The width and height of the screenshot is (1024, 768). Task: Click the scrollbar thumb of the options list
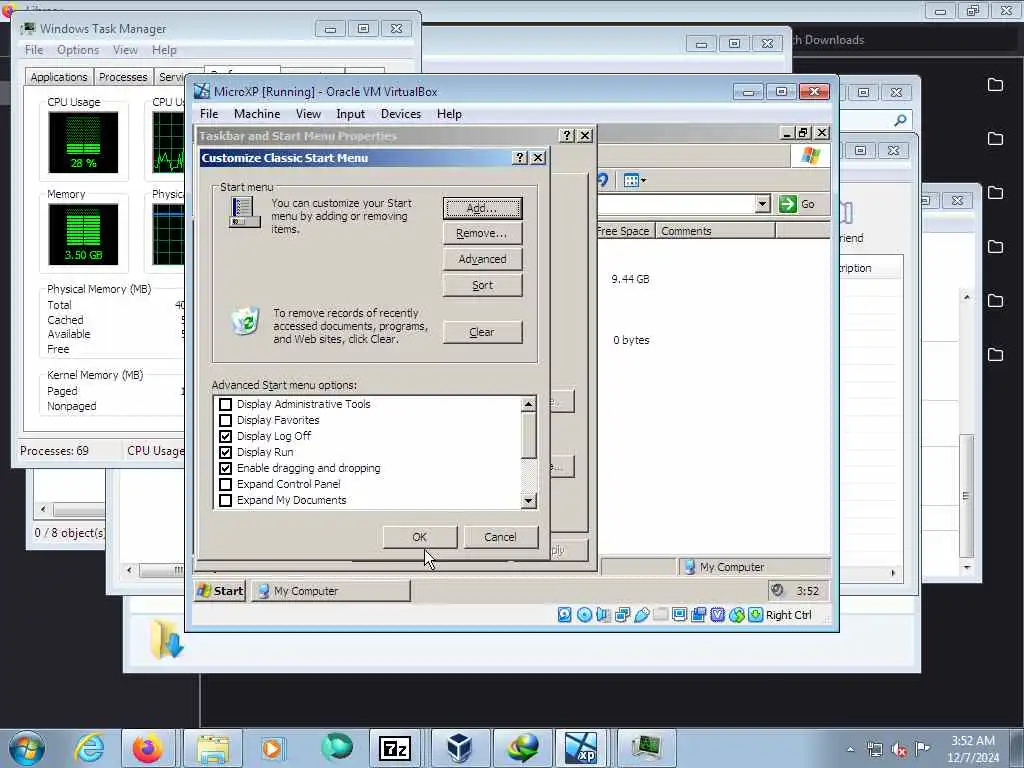[528, 435]
